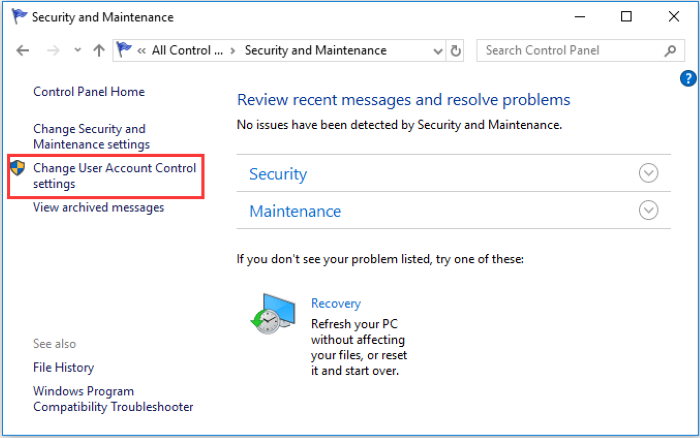Click 'Review recent messages and resolve problems' heading
The height and width of the screenshot is (438, 700).
[404, 100]
